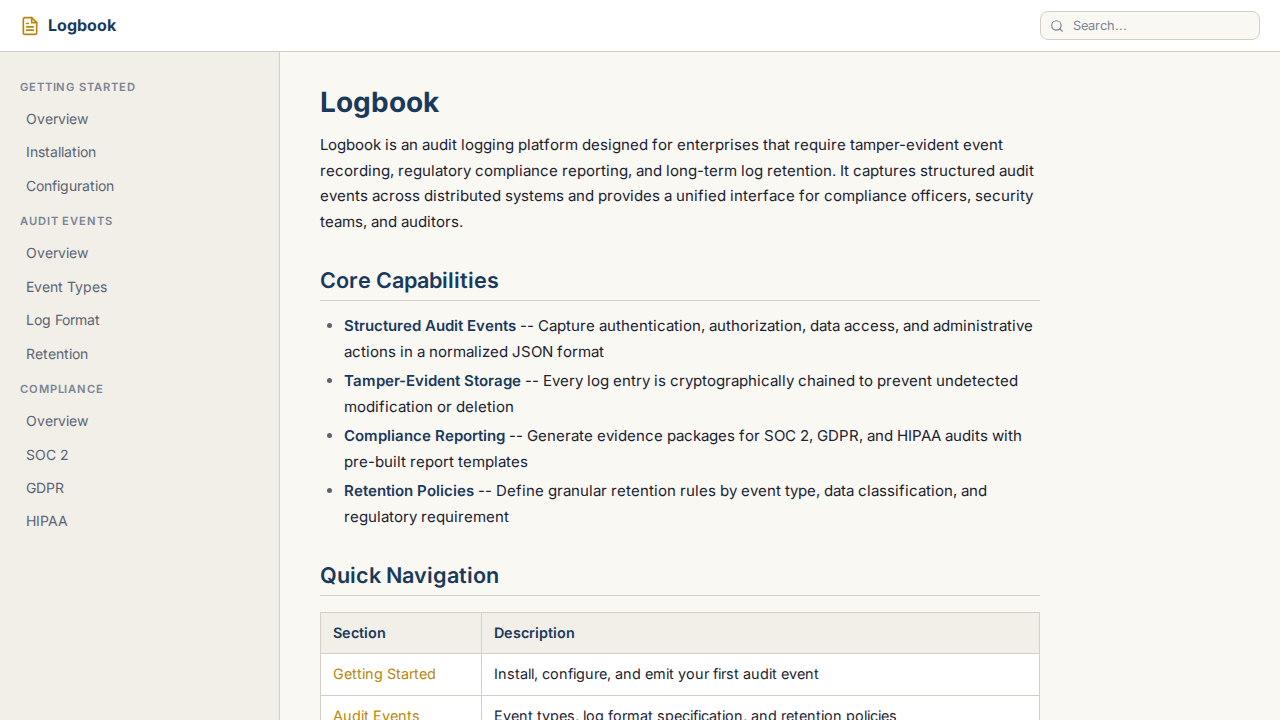Open the SOC 2 compliance page
The height and width of the screenshot is (720, 1280).
coord(47,455)
